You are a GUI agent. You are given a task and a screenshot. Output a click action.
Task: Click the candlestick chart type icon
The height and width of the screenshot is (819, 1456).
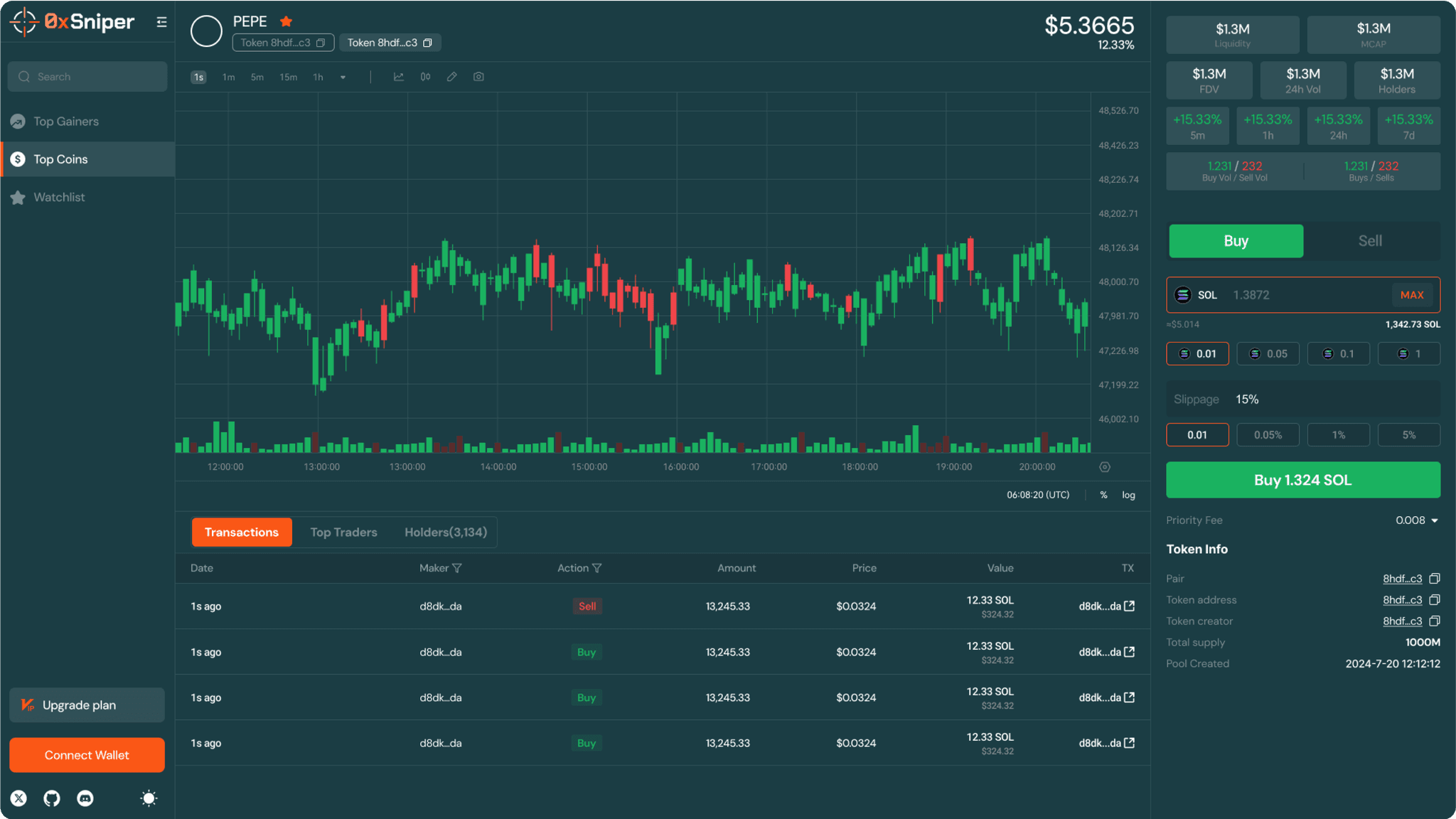tap(425, 77)
